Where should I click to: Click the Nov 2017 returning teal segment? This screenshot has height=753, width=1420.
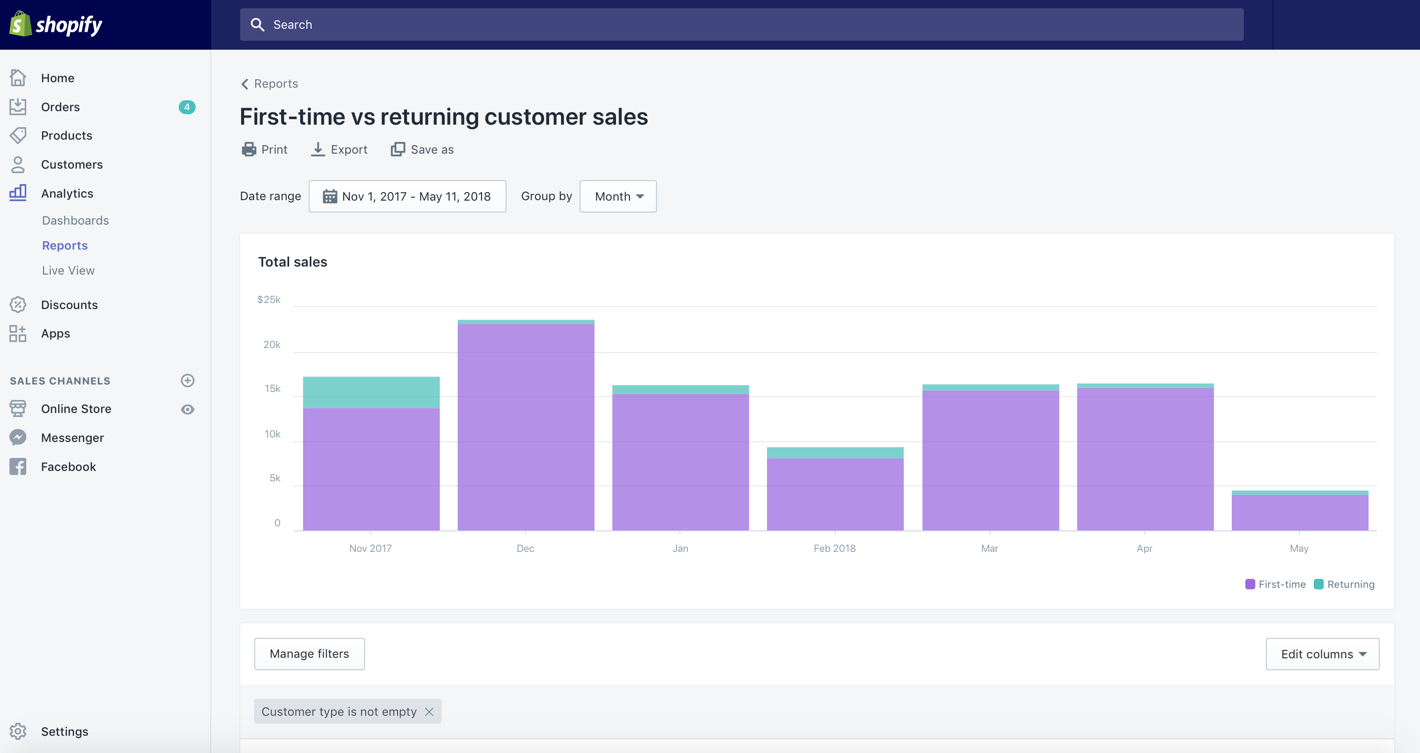click(371, 392)
